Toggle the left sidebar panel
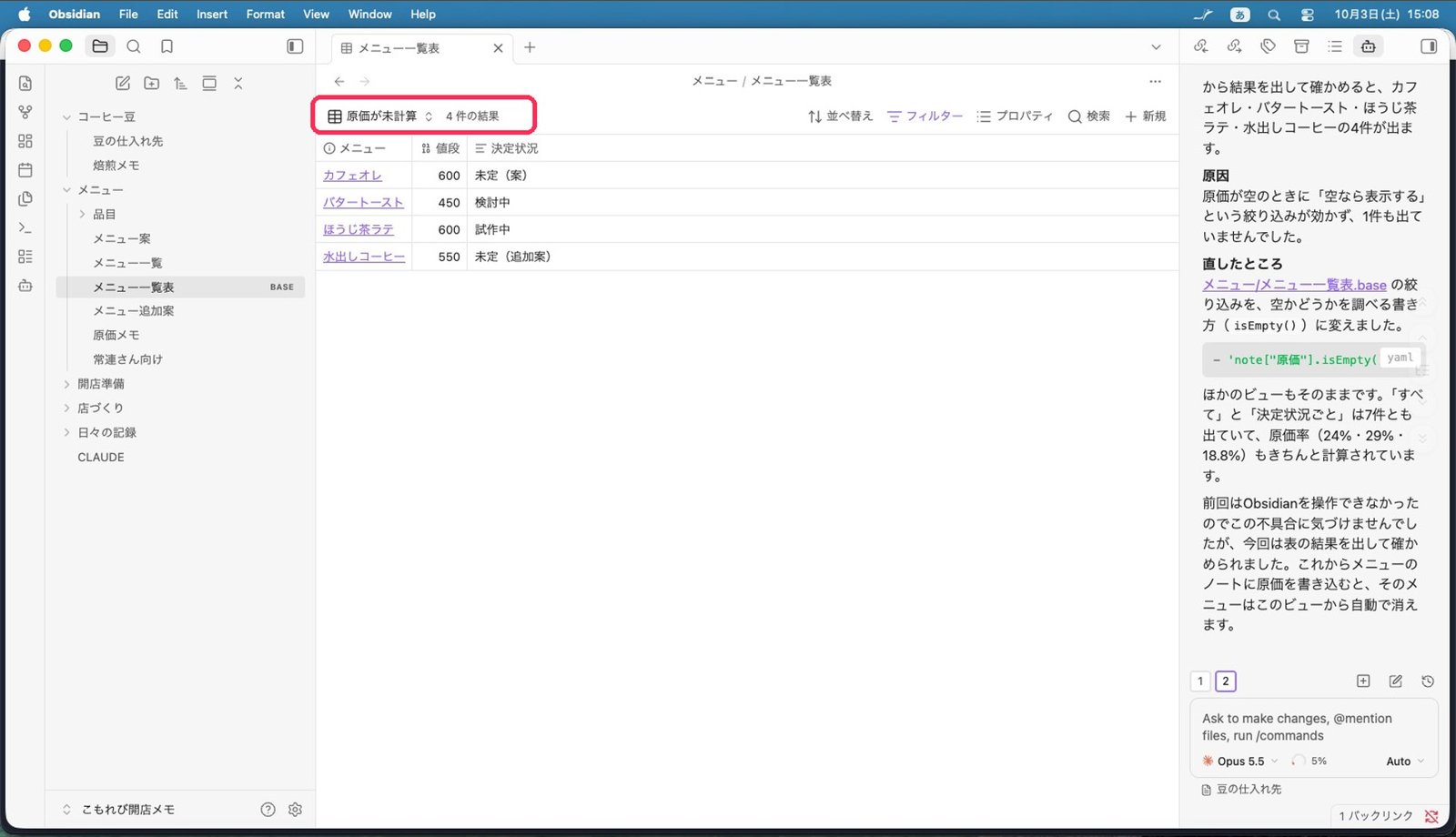Screen dimensions: 1456x837 pyautogui.click(x=295, y=46)
